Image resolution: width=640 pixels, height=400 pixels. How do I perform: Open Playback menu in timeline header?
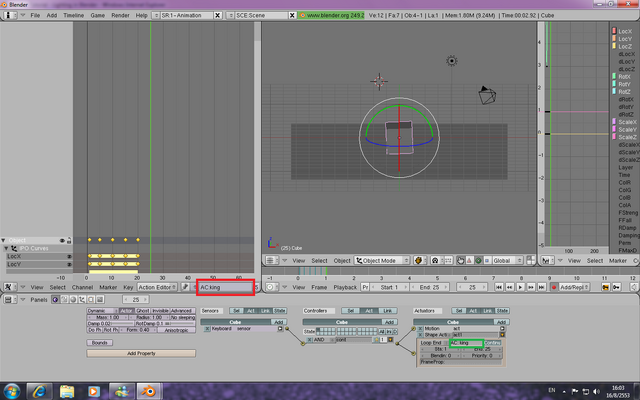(345, 287)
